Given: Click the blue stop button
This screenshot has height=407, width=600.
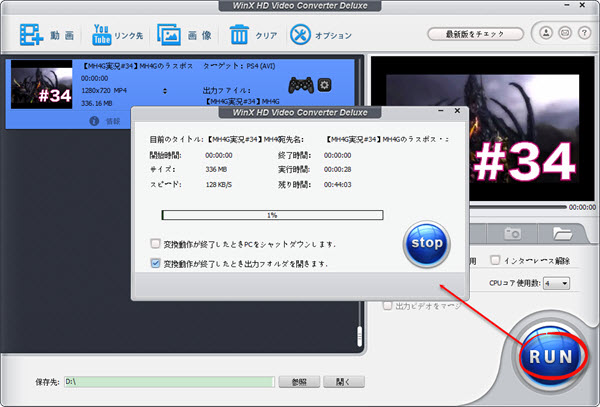Looking at the screenshot, I should (x=426, y=243).
